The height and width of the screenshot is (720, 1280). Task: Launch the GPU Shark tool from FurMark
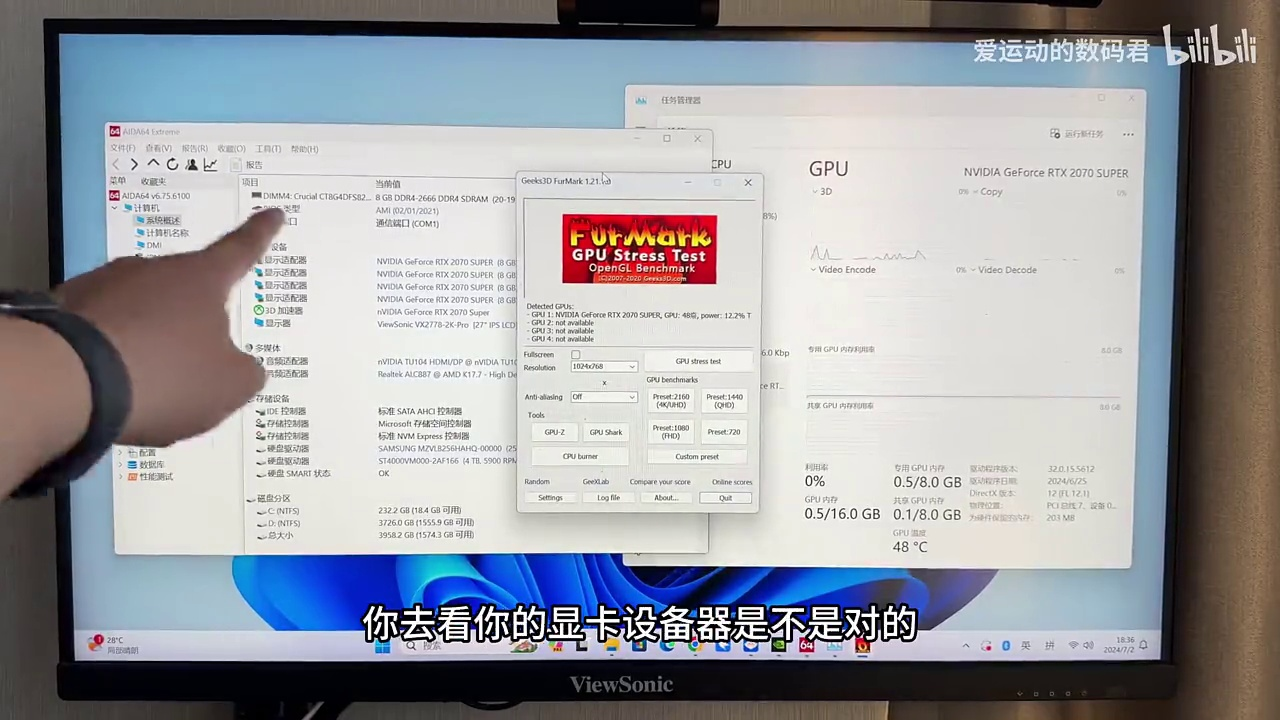pos(606,432)
